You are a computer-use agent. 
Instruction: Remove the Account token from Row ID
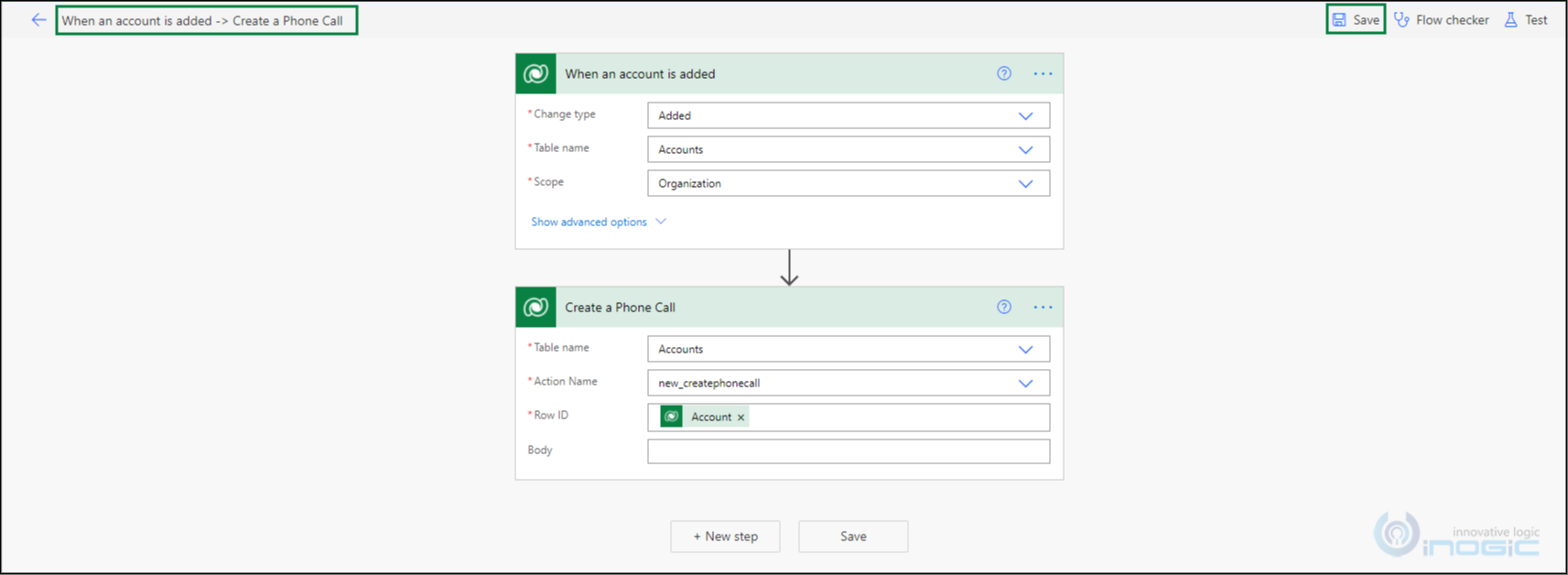click(x=741, y=418)
